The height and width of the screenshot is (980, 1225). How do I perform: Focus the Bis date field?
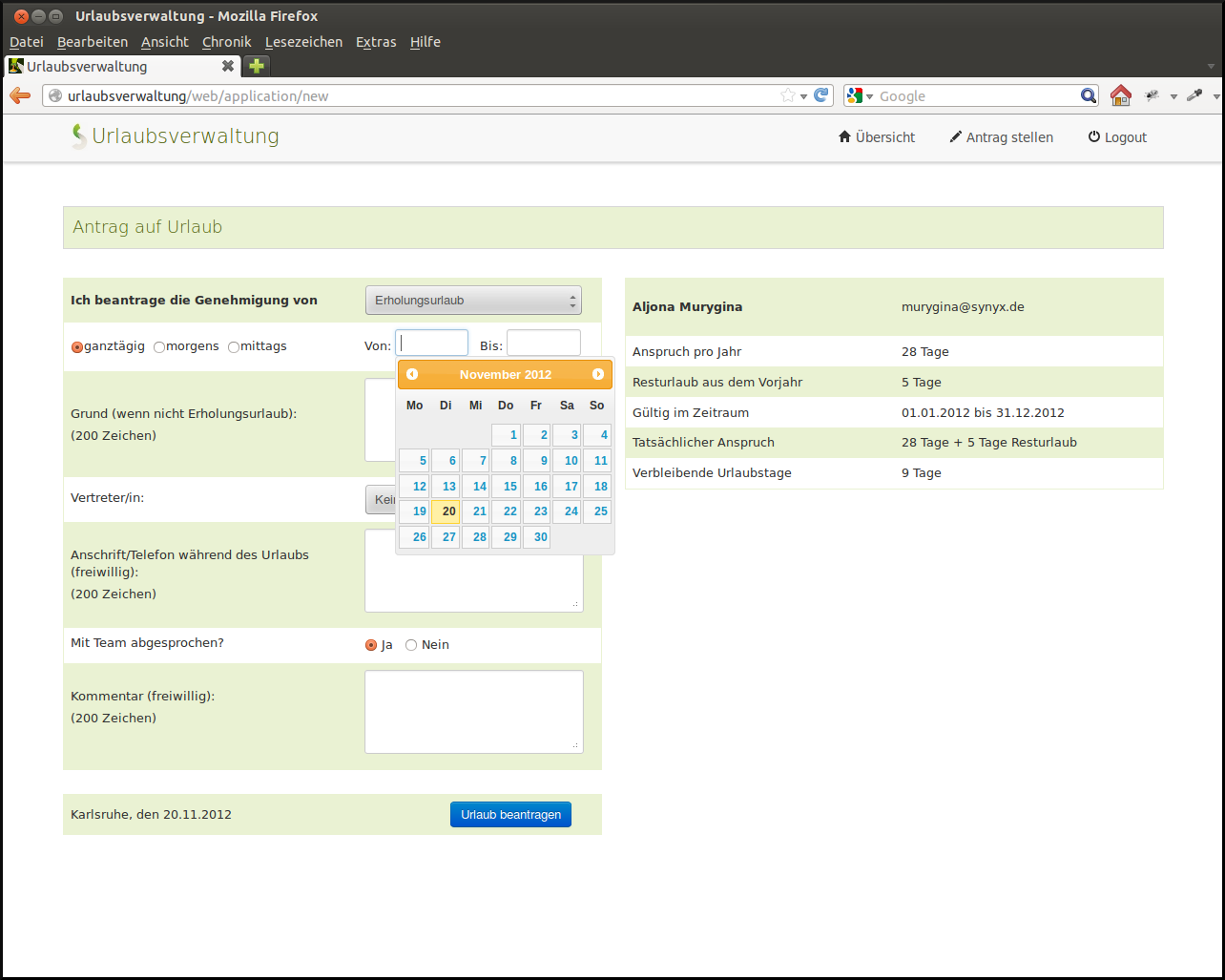coord(544,343)
